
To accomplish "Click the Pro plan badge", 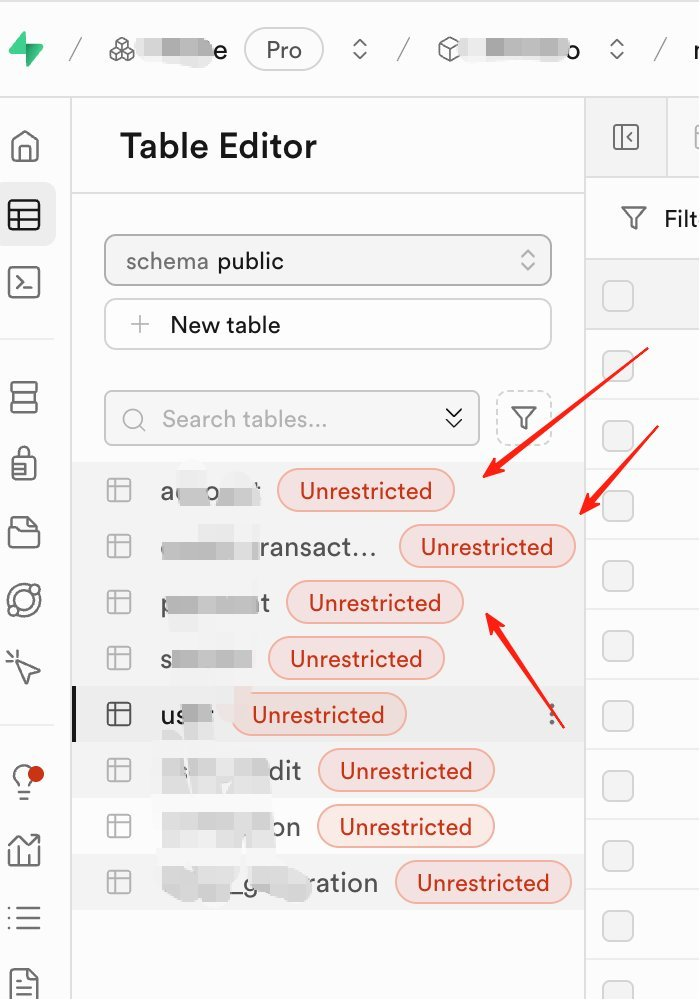I will (284, 50).
